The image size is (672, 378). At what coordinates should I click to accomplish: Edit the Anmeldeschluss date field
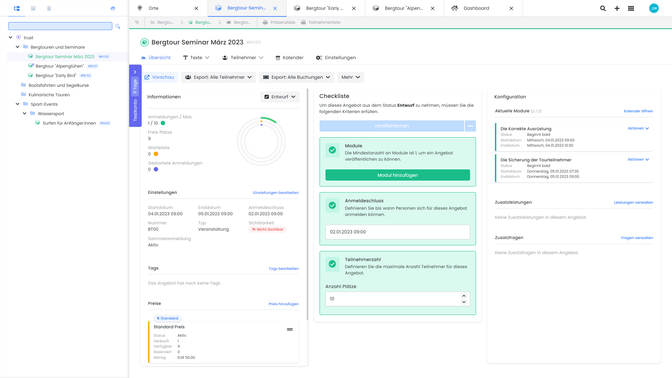pos(397,232)
